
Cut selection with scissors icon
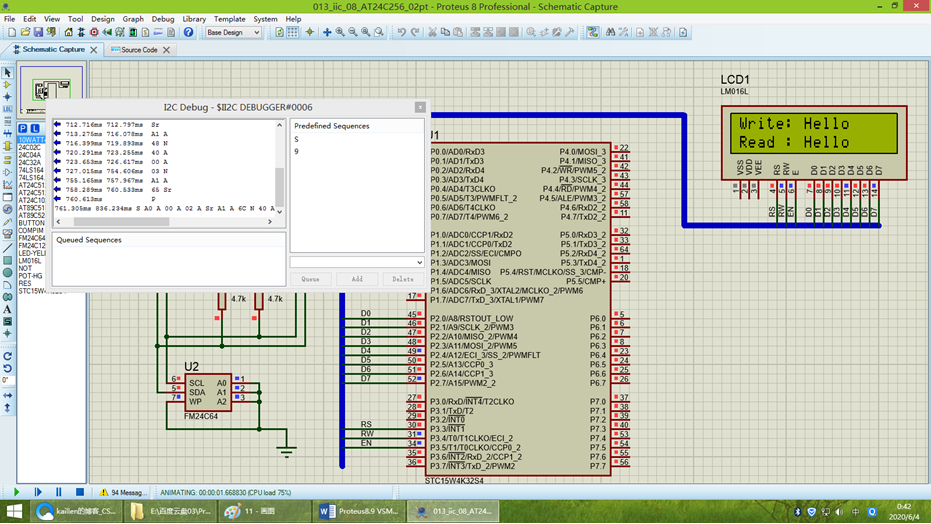[x=432, y=33]
